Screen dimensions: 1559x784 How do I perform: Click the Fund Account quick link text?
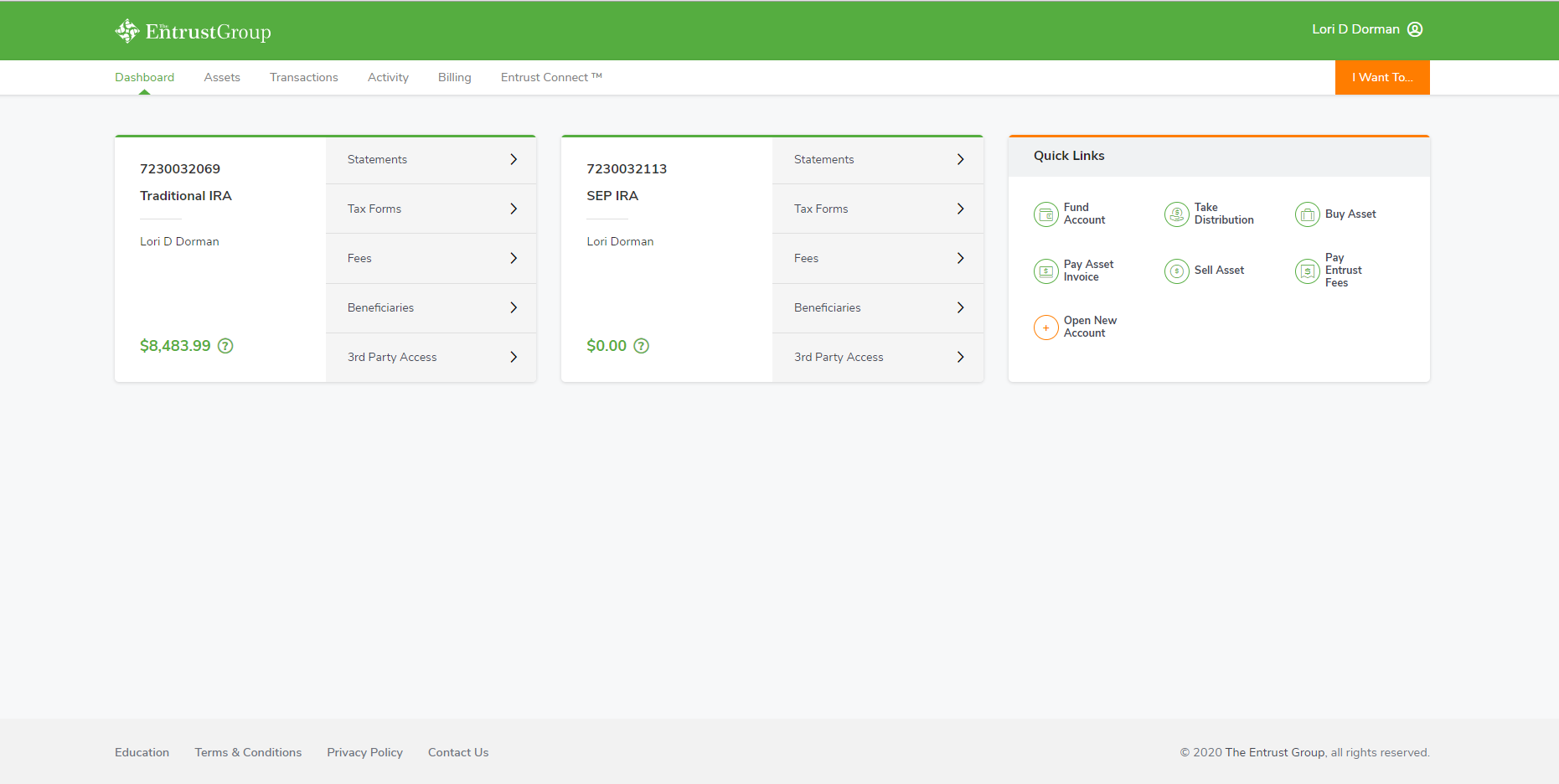click(1084, 214)
